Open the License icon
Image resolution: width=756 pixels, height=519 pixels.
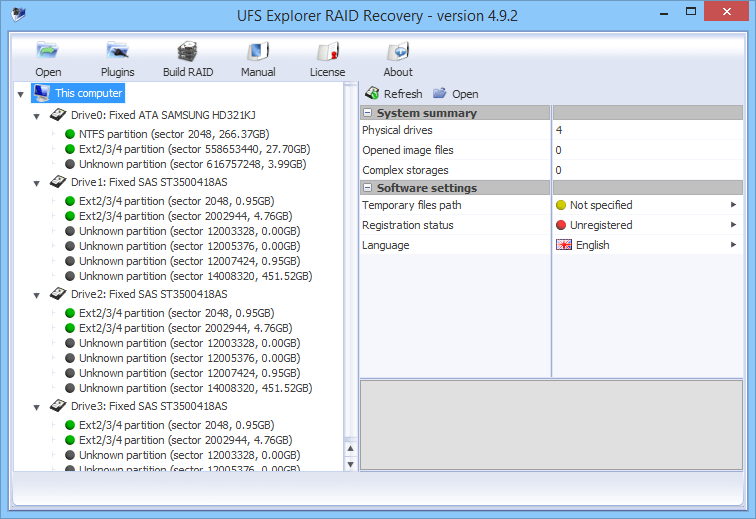328,51
